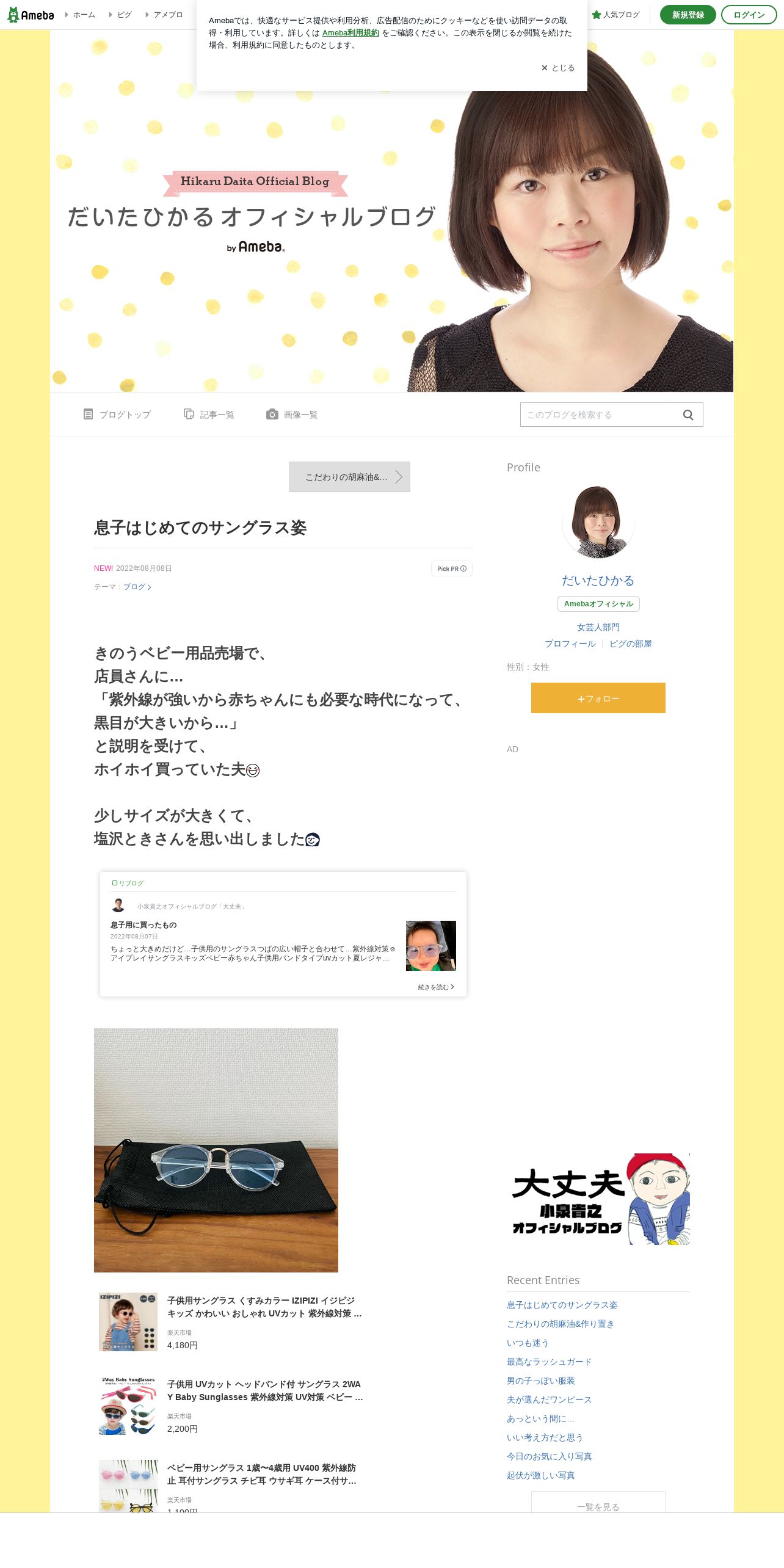Open the IZIPIZI sunglasses product link

(x=264, y=1307)
